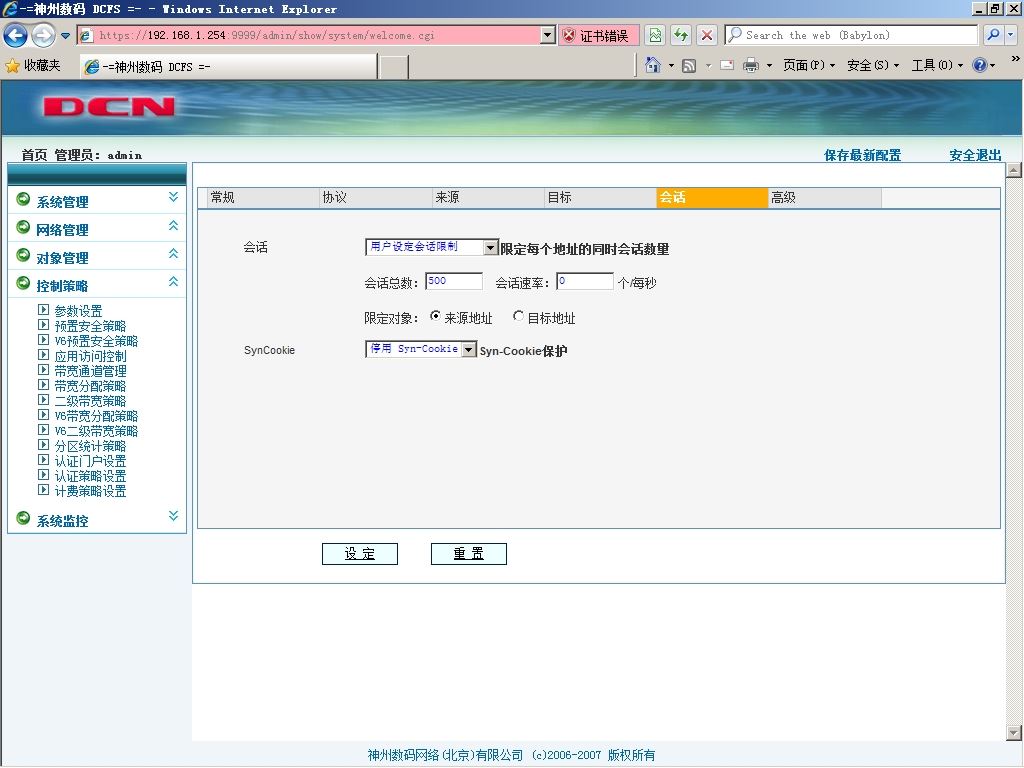Click the Stop loading X icon
This screenshot has width=1024, height=768.
pyautogui.click(x=707, y=35)
